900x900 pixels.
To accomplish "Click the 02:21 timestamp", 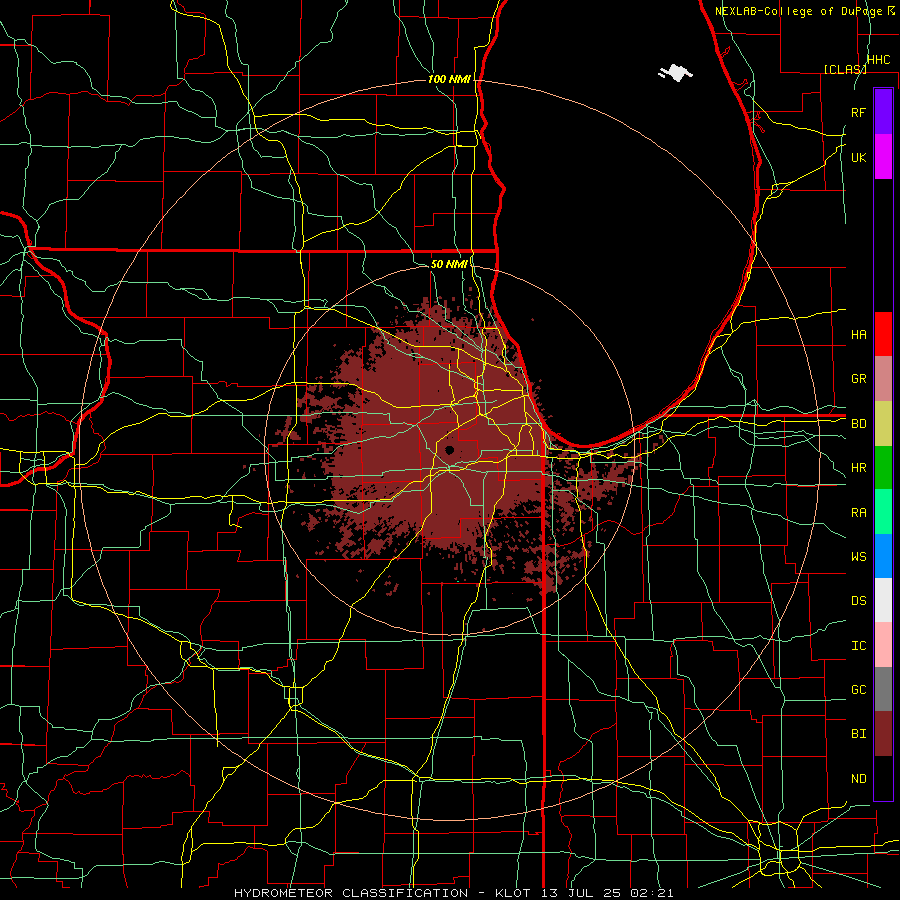I will point(651,893).
